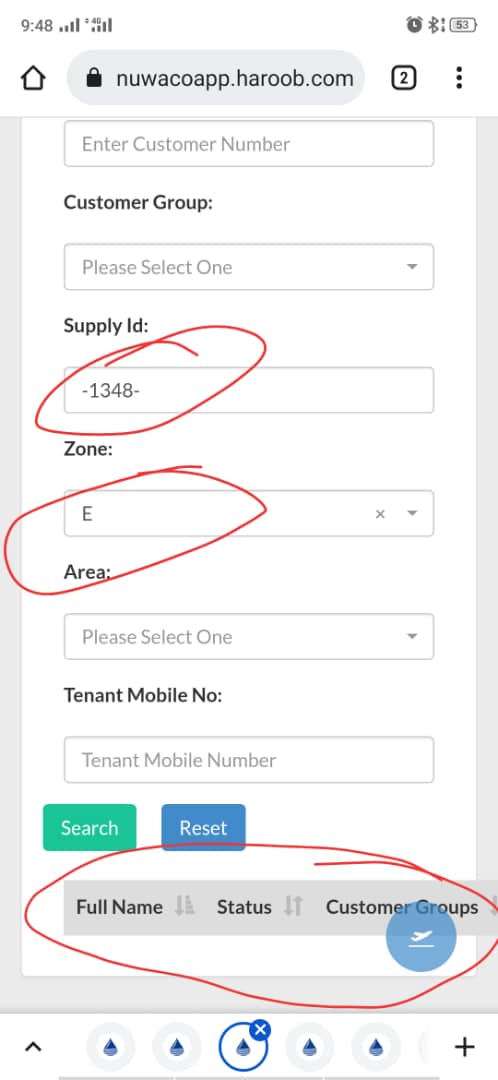This screenshot has width=498, height=1080.
Task: Focus the Tenant Mobile Number field
Action: pos(249,760)
